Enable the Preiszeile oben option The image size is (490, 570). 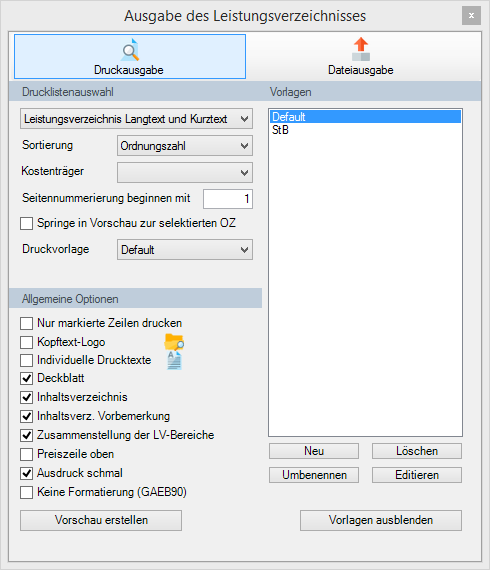coord(27,454)
